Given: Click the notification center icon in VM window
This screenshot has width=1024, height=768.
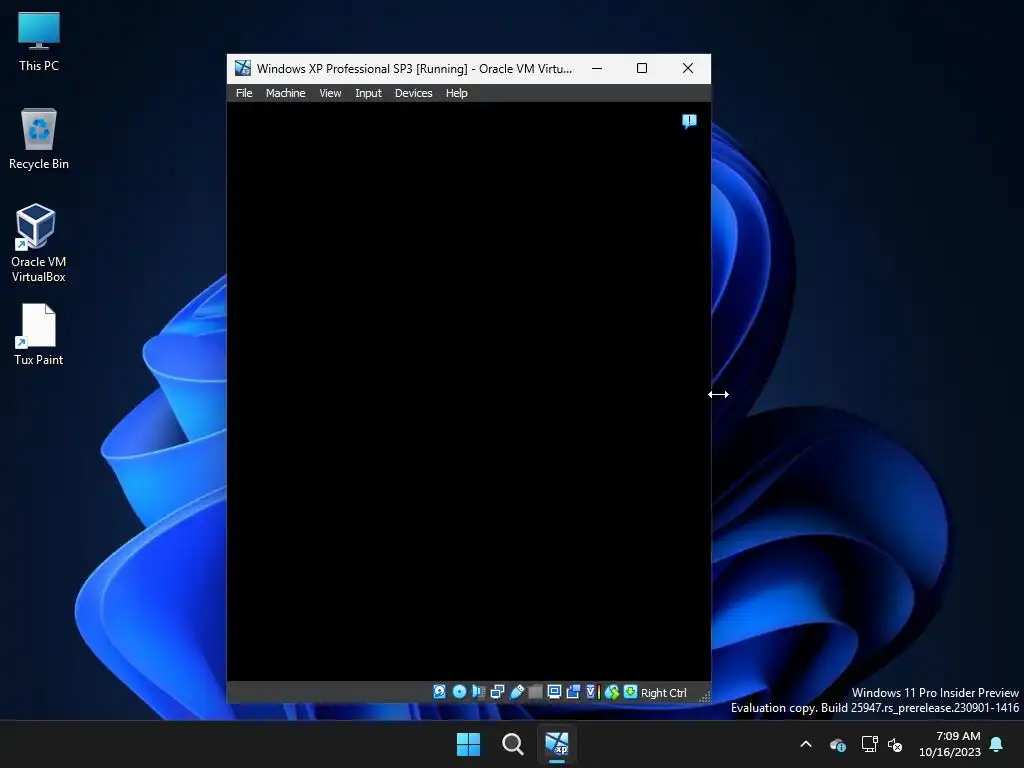Looking at the screenshot, I should 689,121.
